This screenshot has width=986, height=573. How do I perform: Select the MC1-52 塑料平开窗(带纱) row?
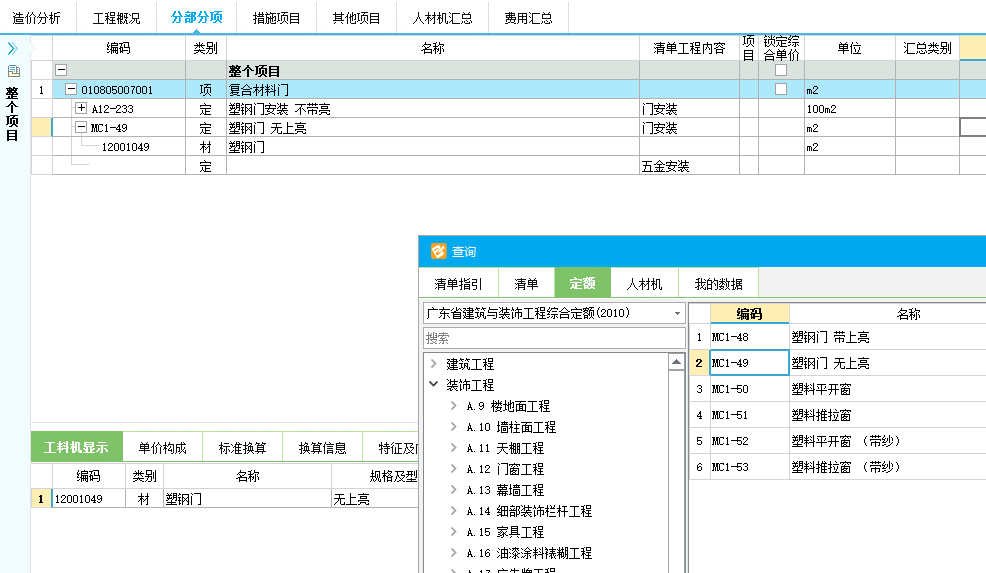(838, 441)
